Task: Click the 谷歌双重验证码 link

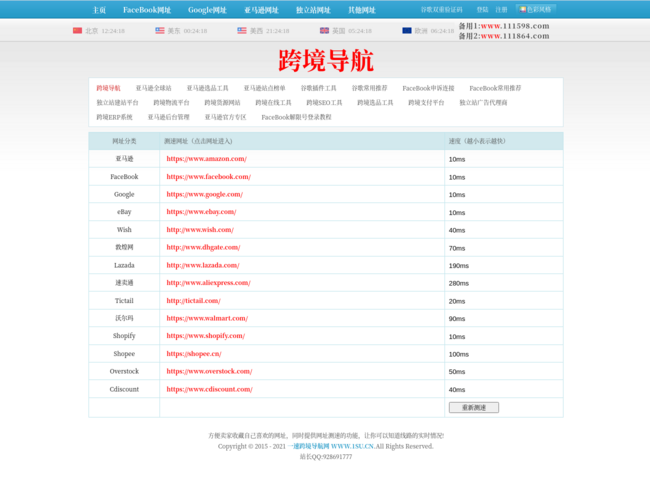Action: click(x=441, y=10)
